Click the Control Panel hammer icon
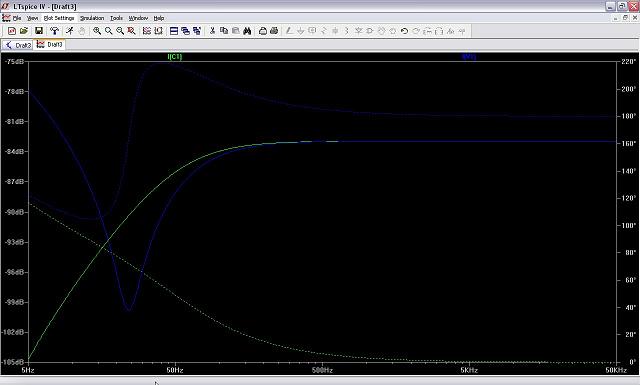Viewport: 640px width, 385px height. [x=54, y=31]
